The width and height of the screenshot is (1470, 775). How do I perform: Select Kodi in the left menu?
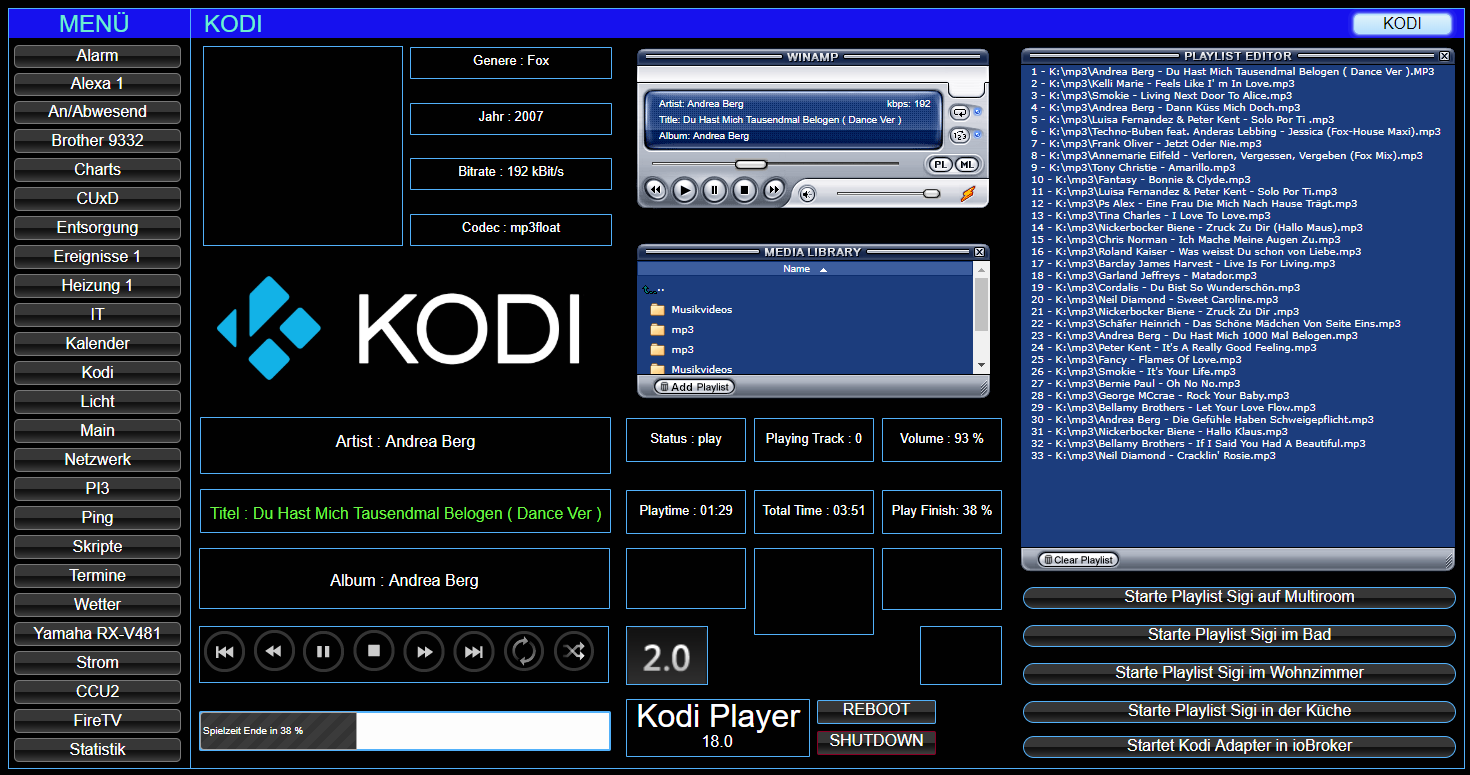97,372
